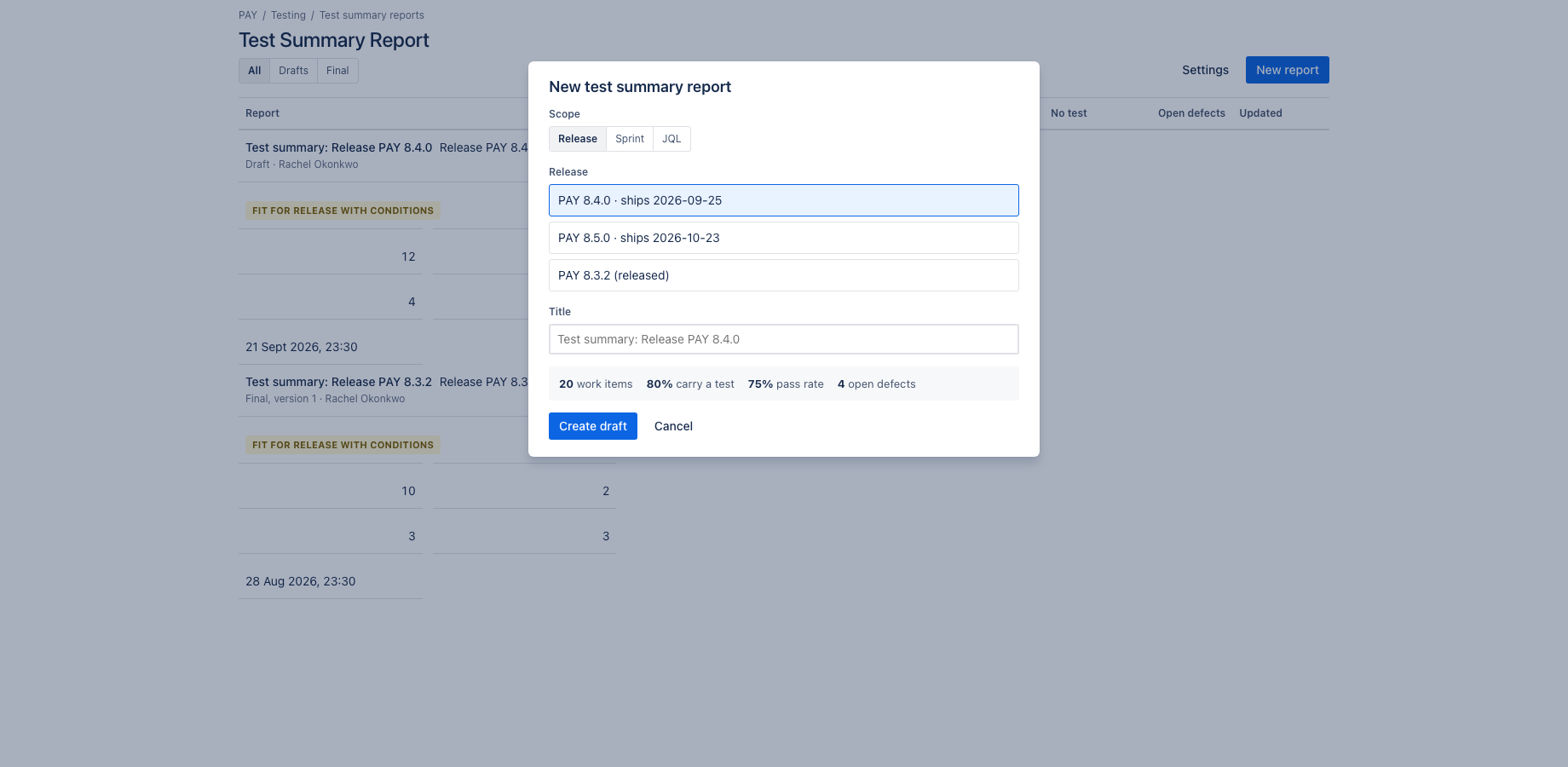1568x767 pixels.
Task: Open report Test summary: Release PAY 8.3.2
Action: click(338, 382)
